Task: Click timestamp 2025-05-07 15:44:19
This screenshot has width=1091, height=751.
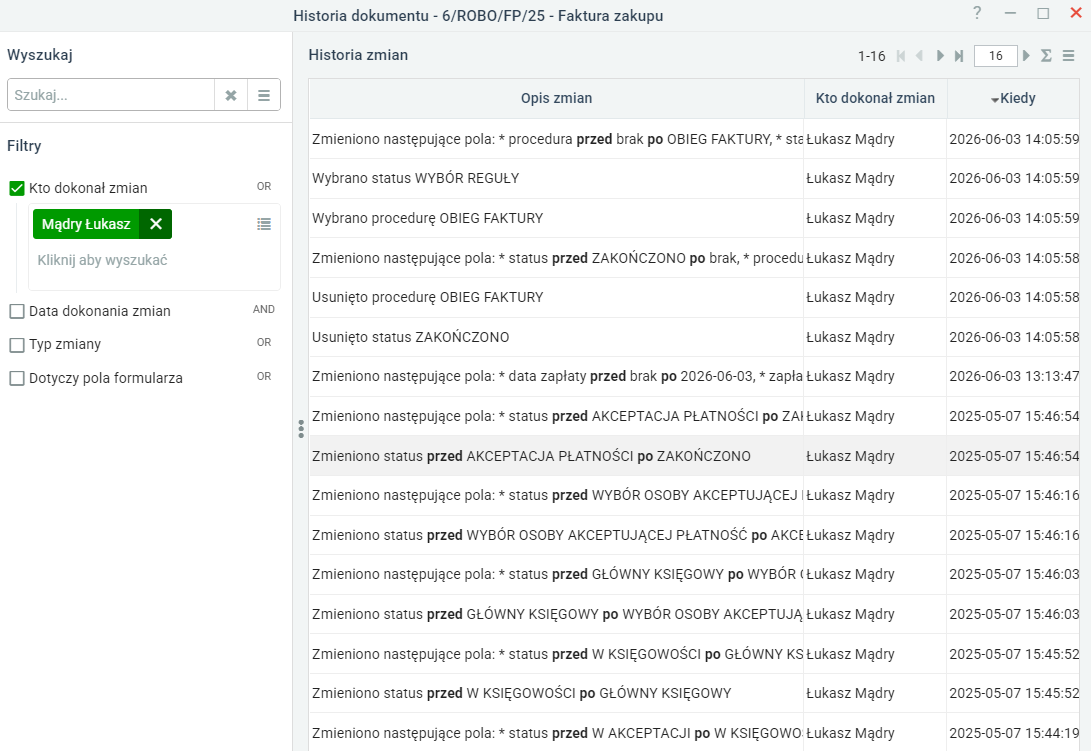Action: click(1014, 733)
